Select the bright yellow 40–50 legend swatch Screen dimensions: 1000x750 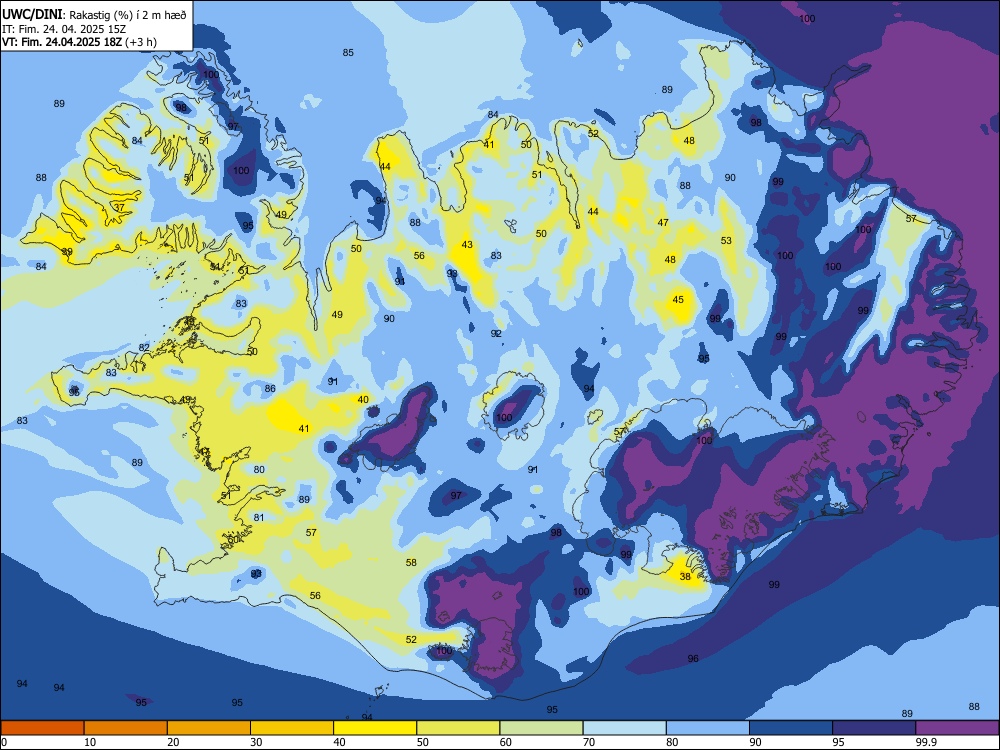pos(375,728)
